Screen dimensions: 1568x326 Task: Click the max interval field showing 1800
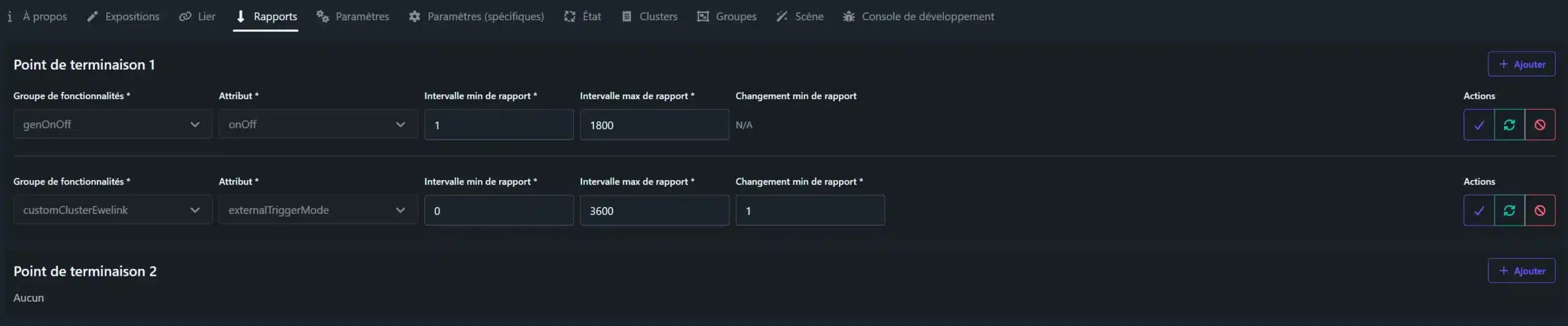pos(654,125)
